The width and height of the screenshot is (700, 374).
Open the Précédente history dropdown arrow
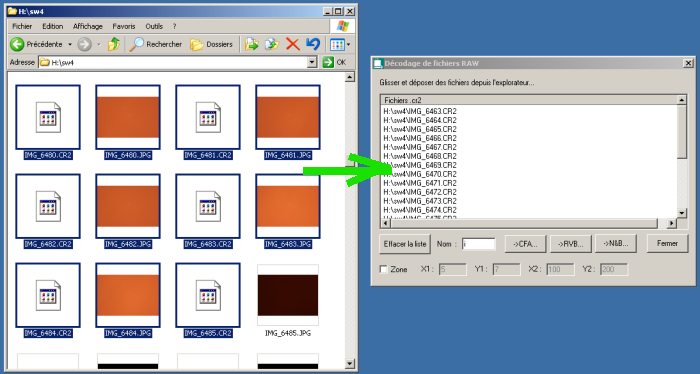(x=70, y=44)
